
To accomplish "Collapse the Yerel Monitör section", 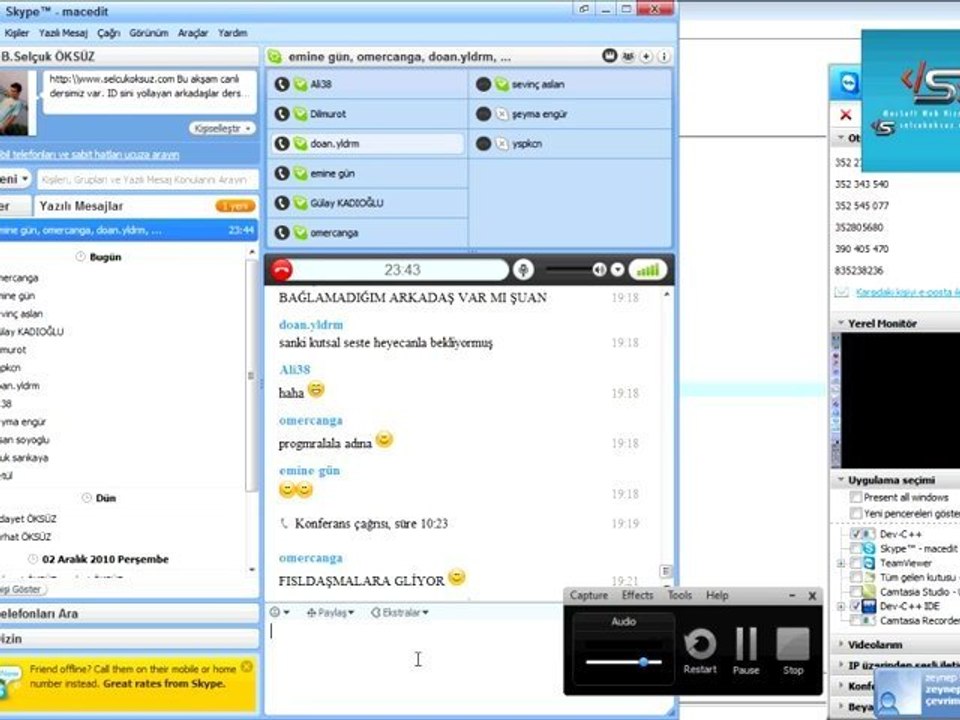I will coord(841,323).
